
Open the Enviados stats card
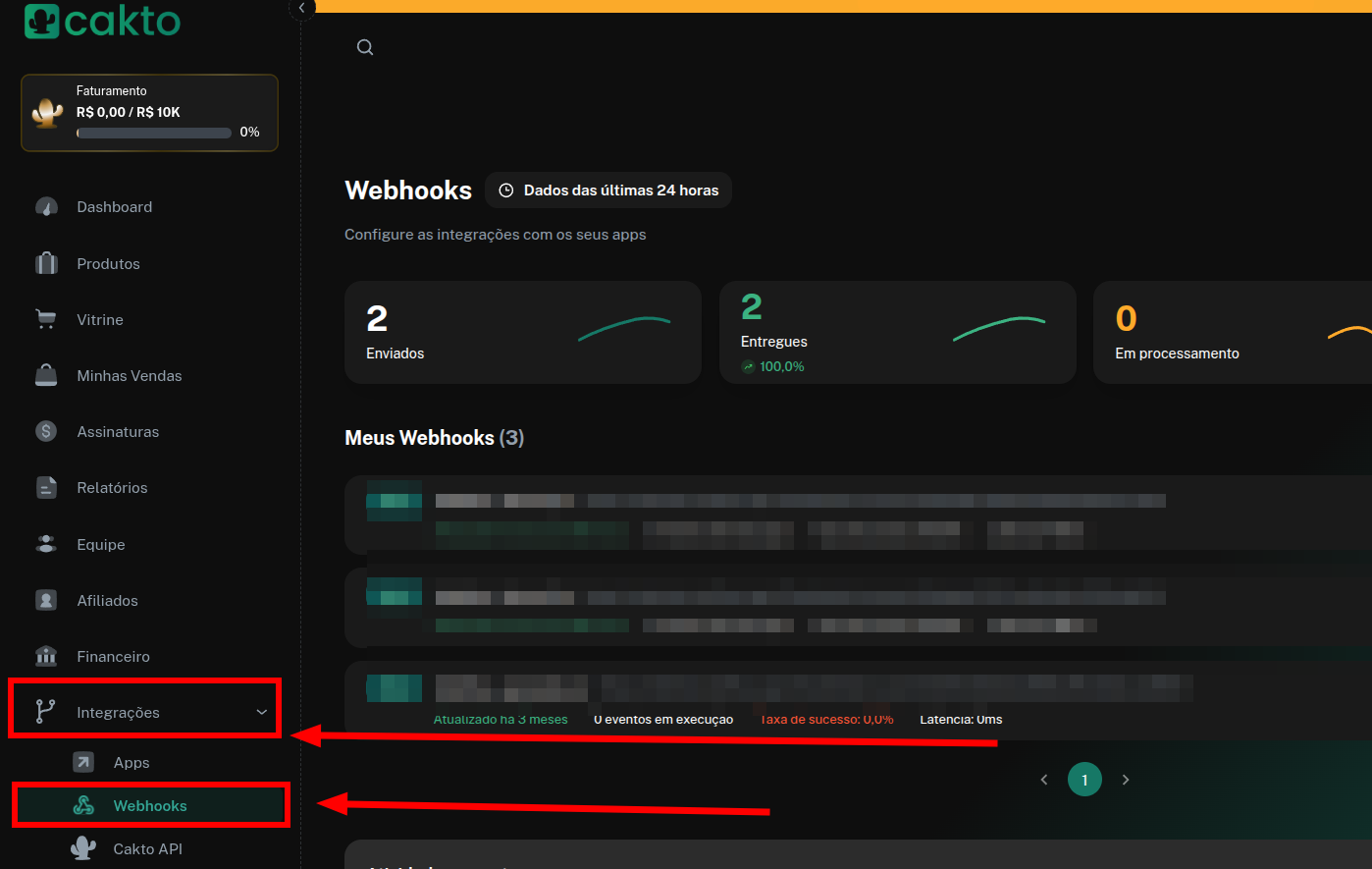coord(523,332)
